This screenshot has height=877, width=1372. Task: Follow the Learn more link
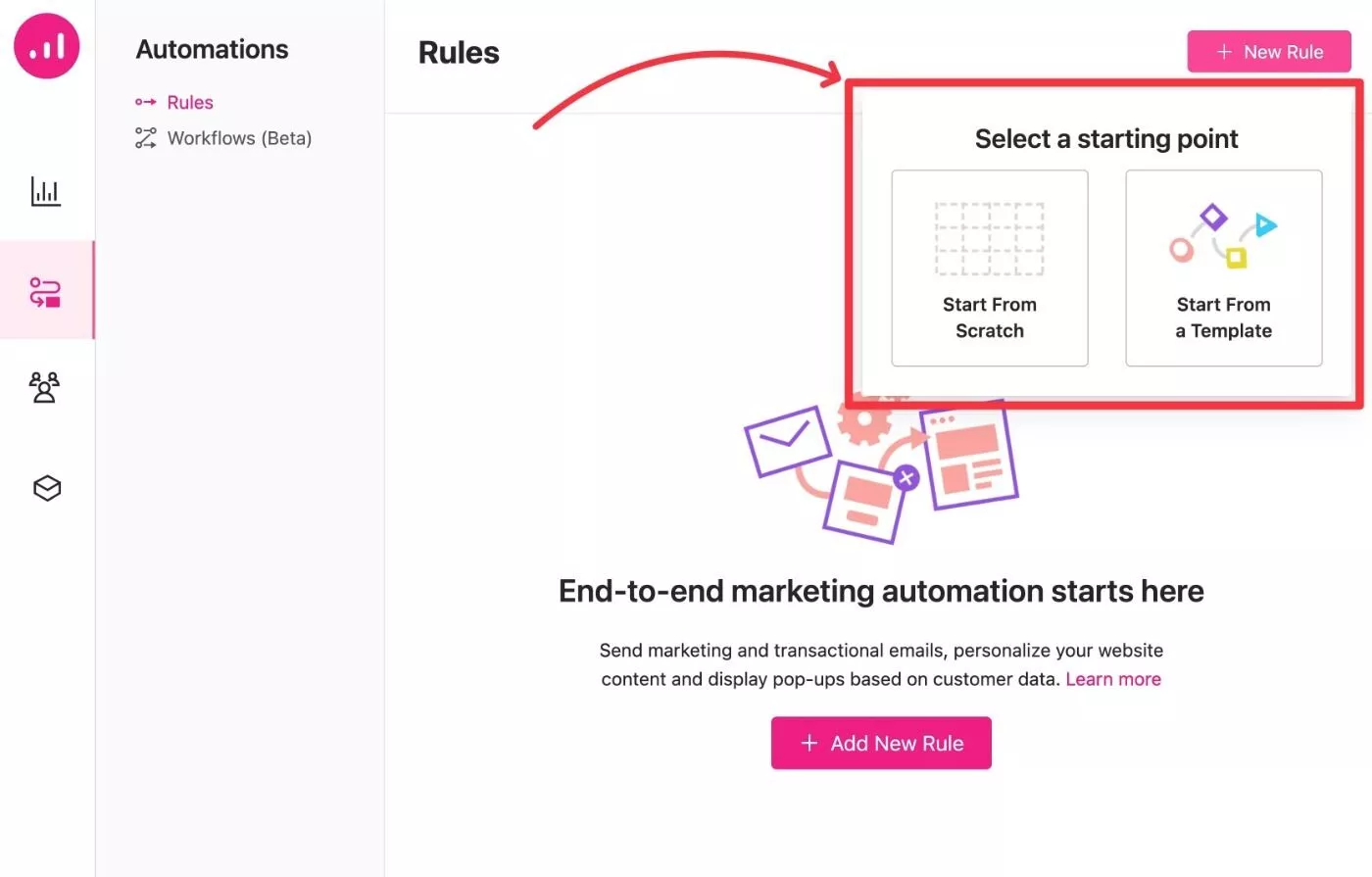(1113, 679)
